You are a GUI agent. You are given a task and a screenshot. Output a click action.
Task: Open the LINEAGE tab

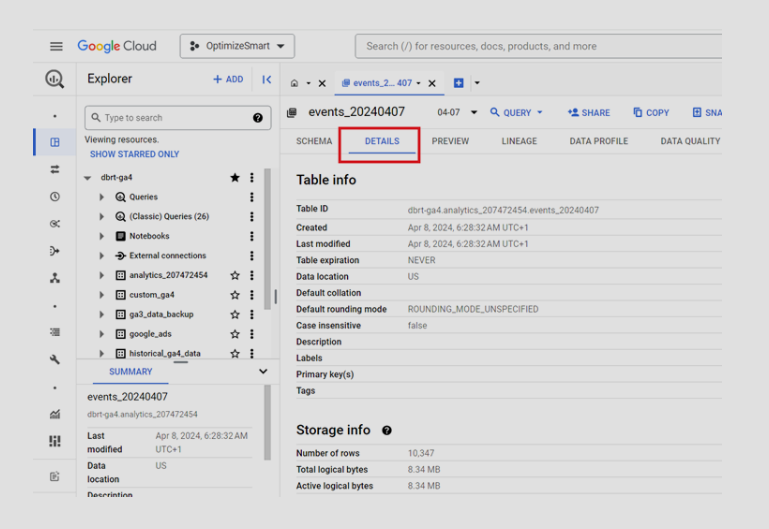click(519, 141)
